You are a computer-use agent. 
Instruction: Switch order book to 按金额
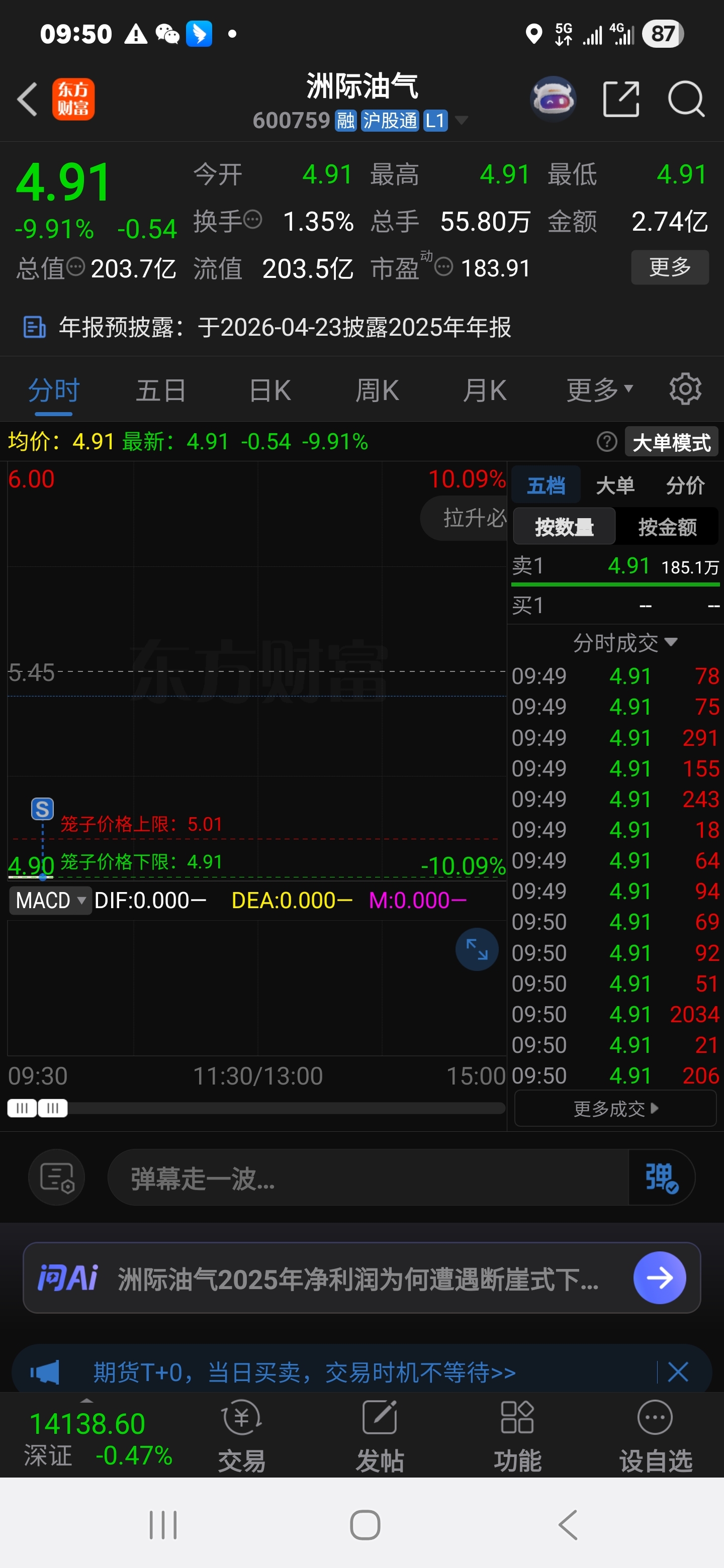[x=667, y=527]
